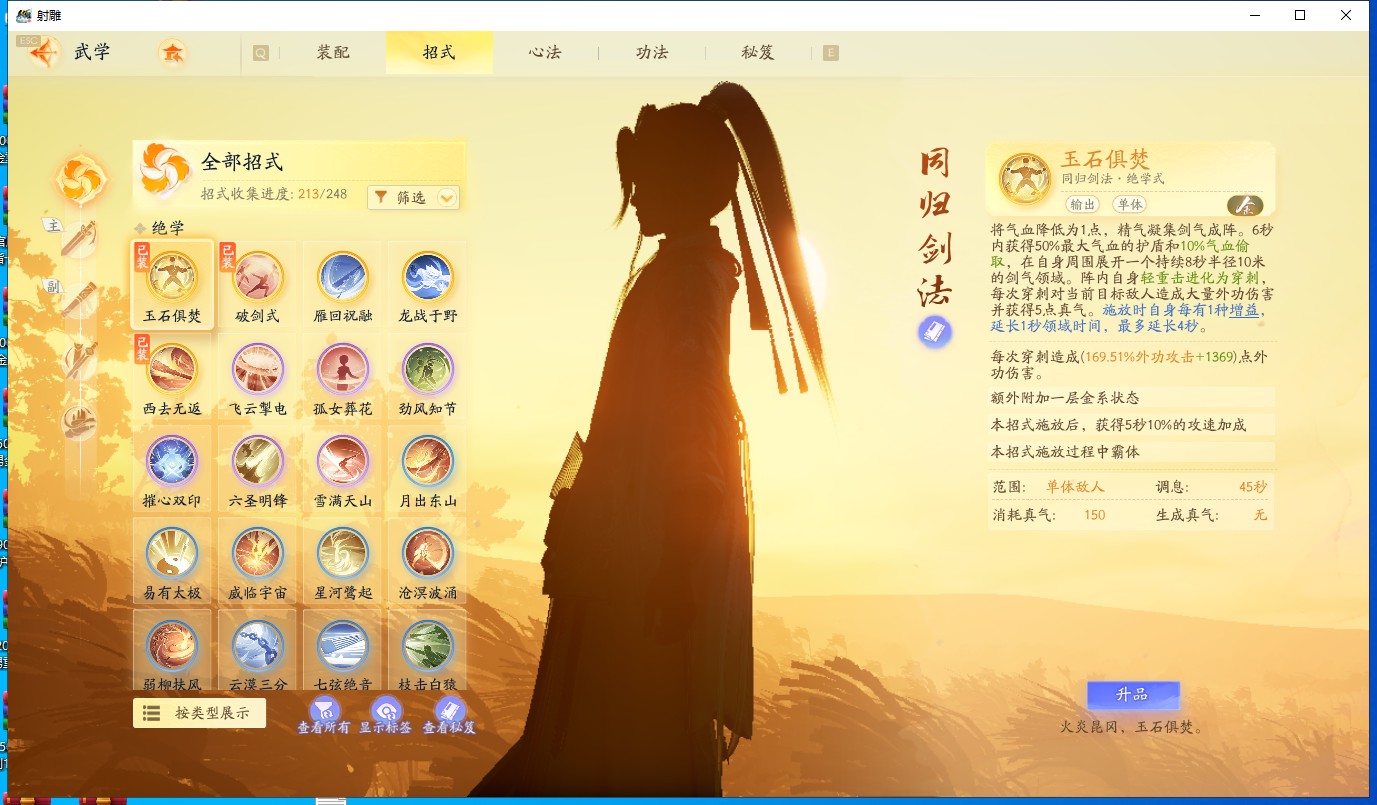Click the home icon beside 武学
The width and height of the screenshot is (1377, 805).
173,53
